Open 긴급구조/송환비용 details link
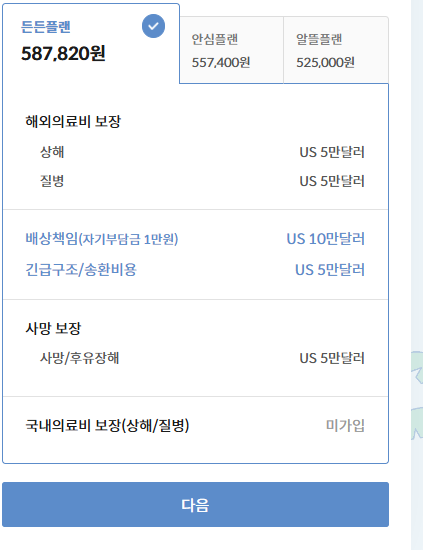This screenshot has height=550, width=423. click(x=81, y=270)
